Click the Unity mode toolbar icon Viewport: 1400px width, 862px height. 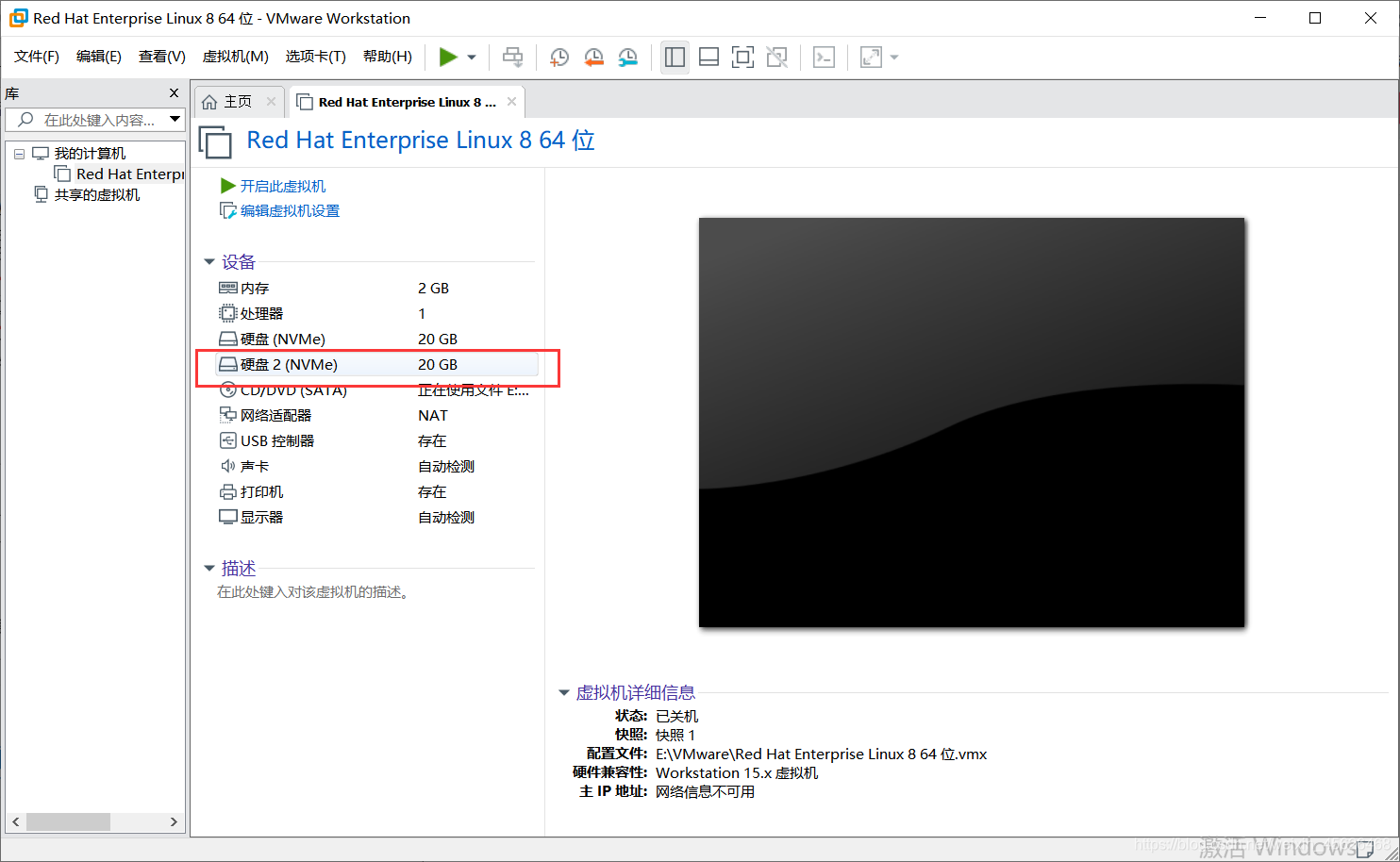point(776,58)
